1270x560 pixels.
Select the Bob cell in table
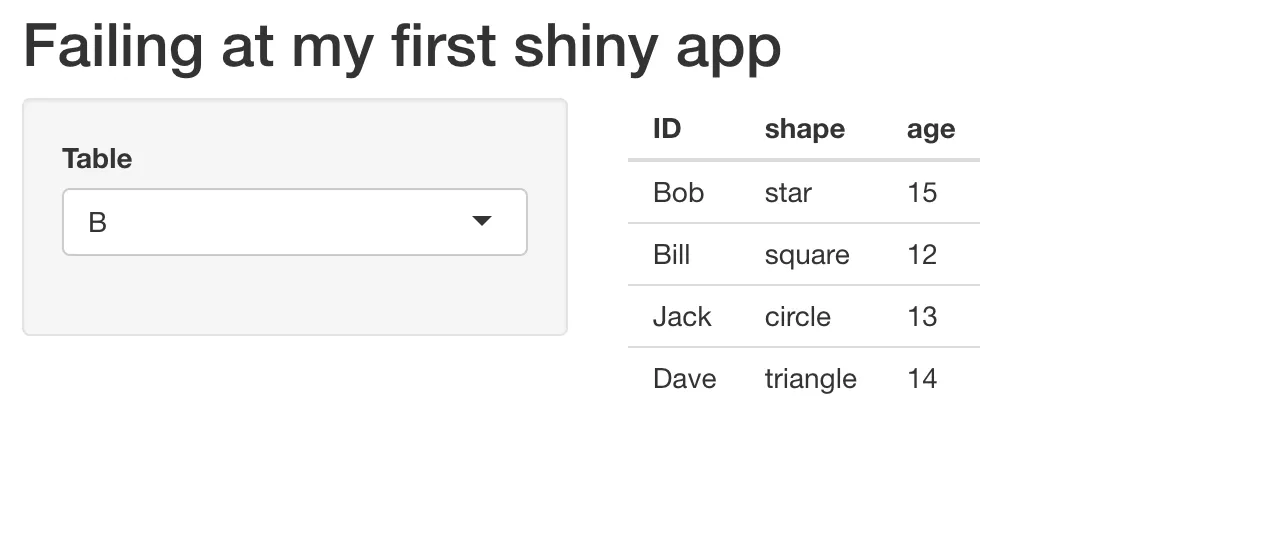coord(678,192)
